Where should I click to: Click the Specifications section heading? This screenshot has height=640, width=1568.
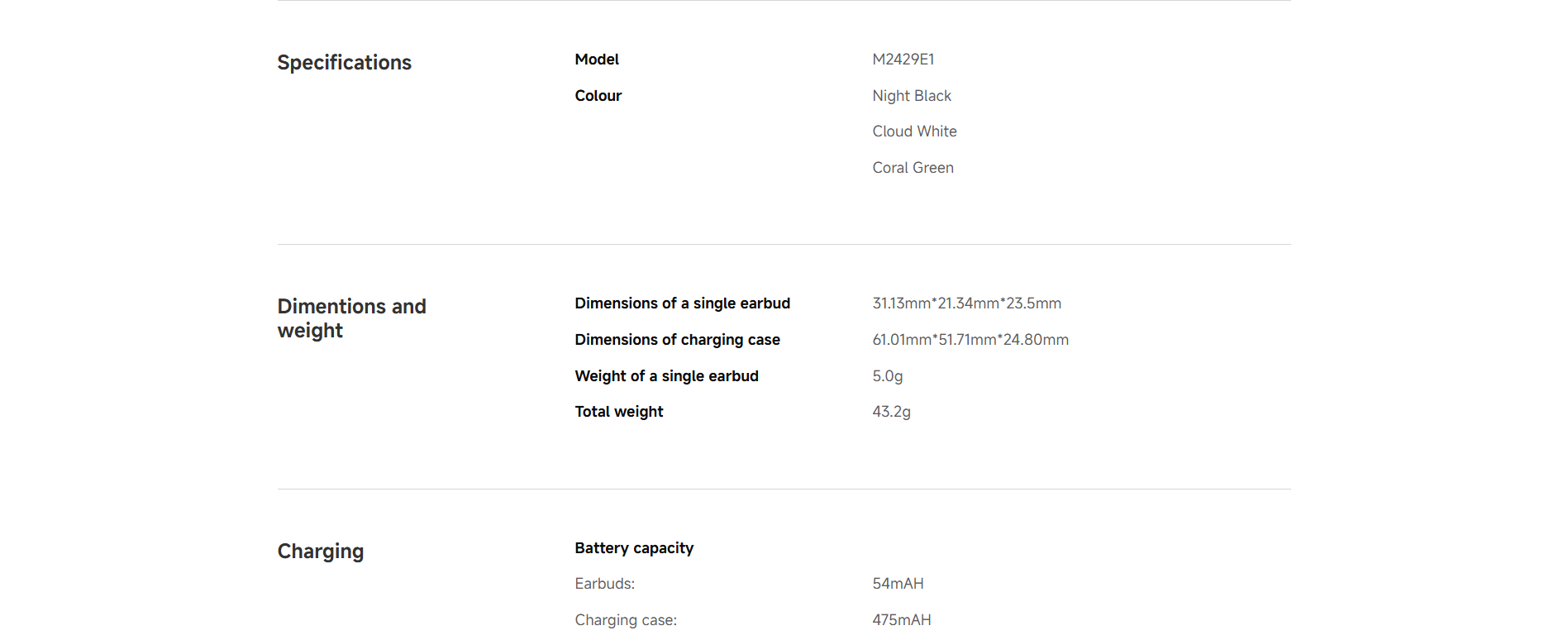344,63
